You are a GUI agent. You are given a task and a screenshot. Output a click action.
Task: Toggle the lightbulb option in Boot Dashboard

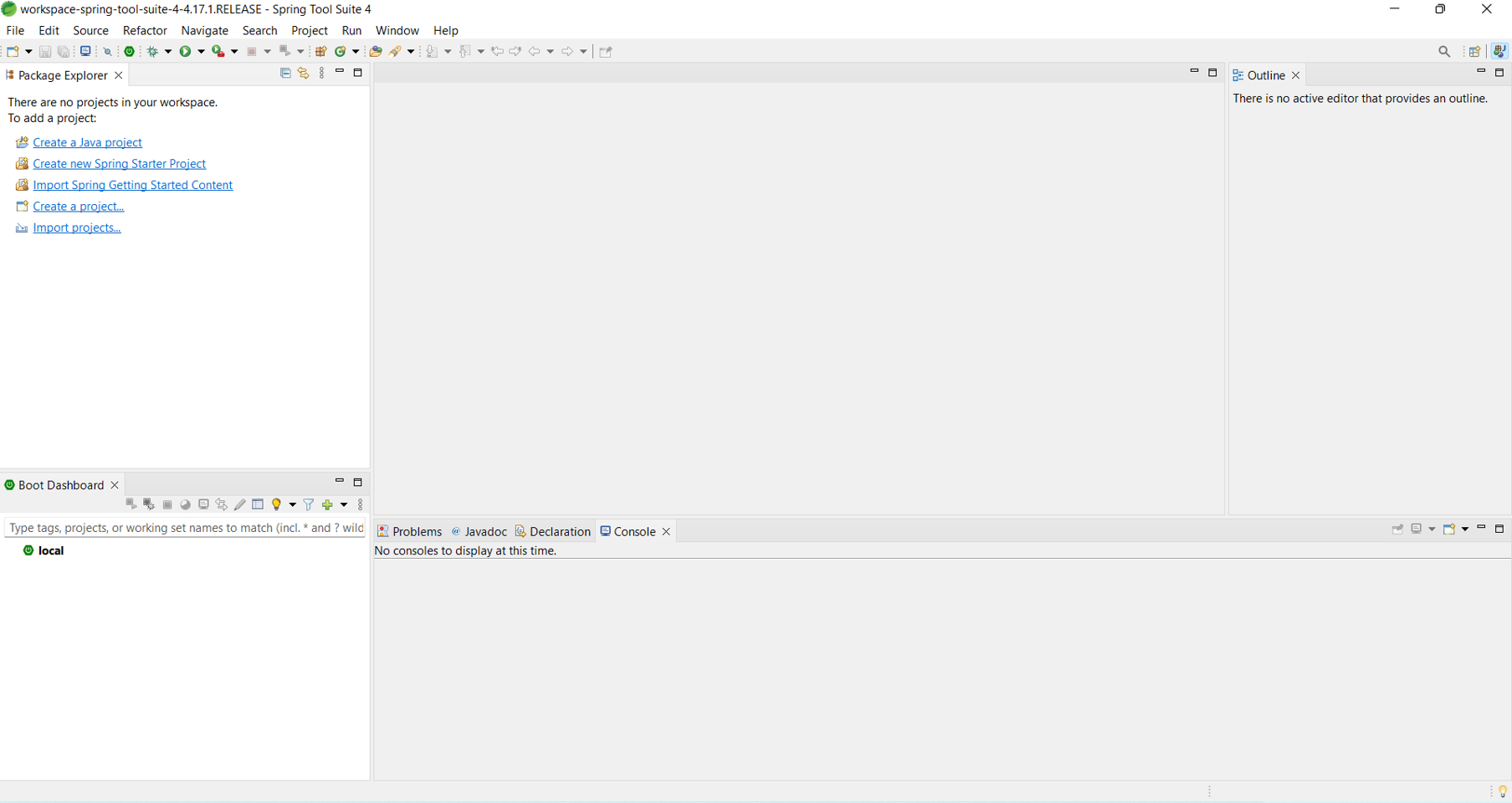click(x=277, y=504)
